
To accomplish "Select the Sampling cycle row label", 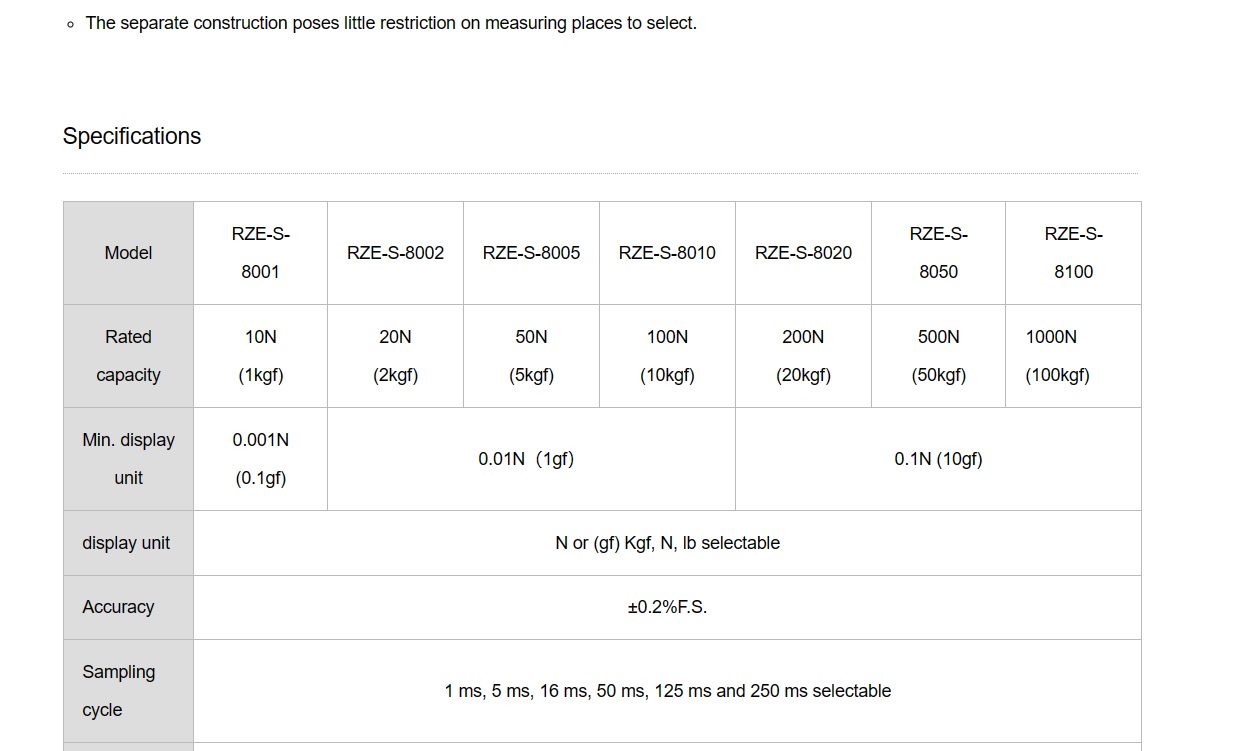I will [118, 691].
